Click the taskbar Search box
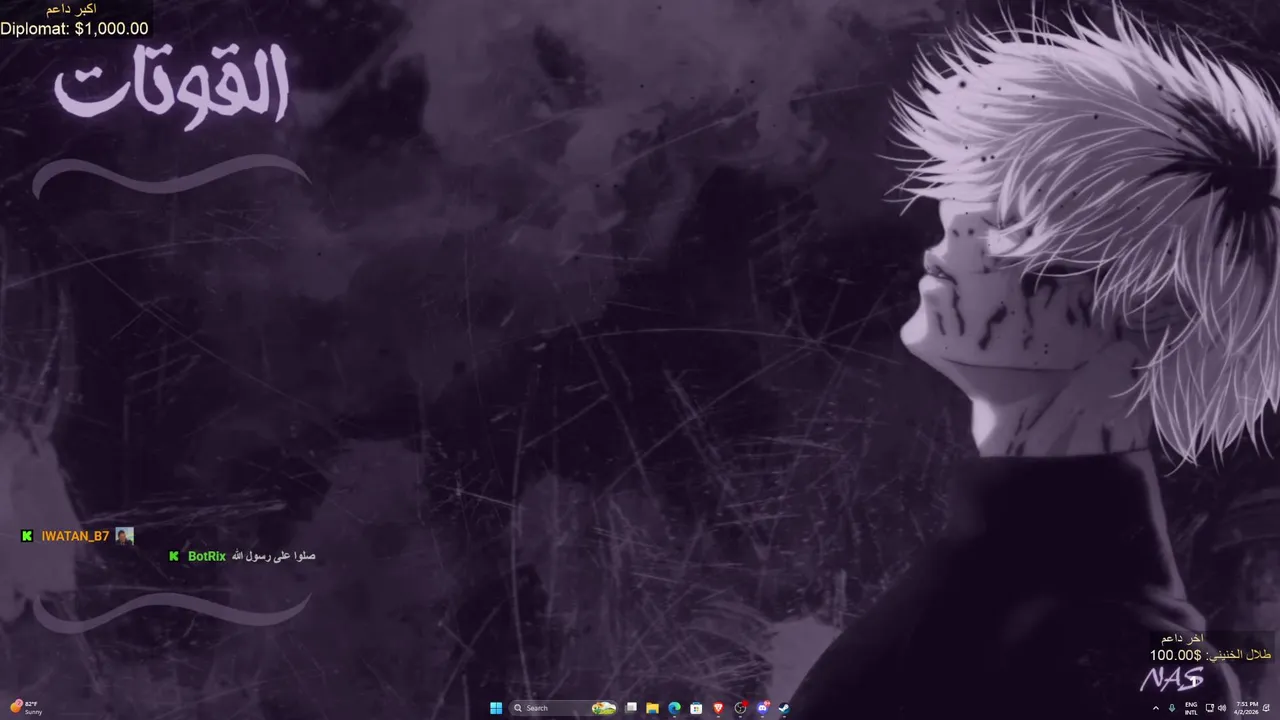This screenshot has height=720, width=1280. point(563,708)
